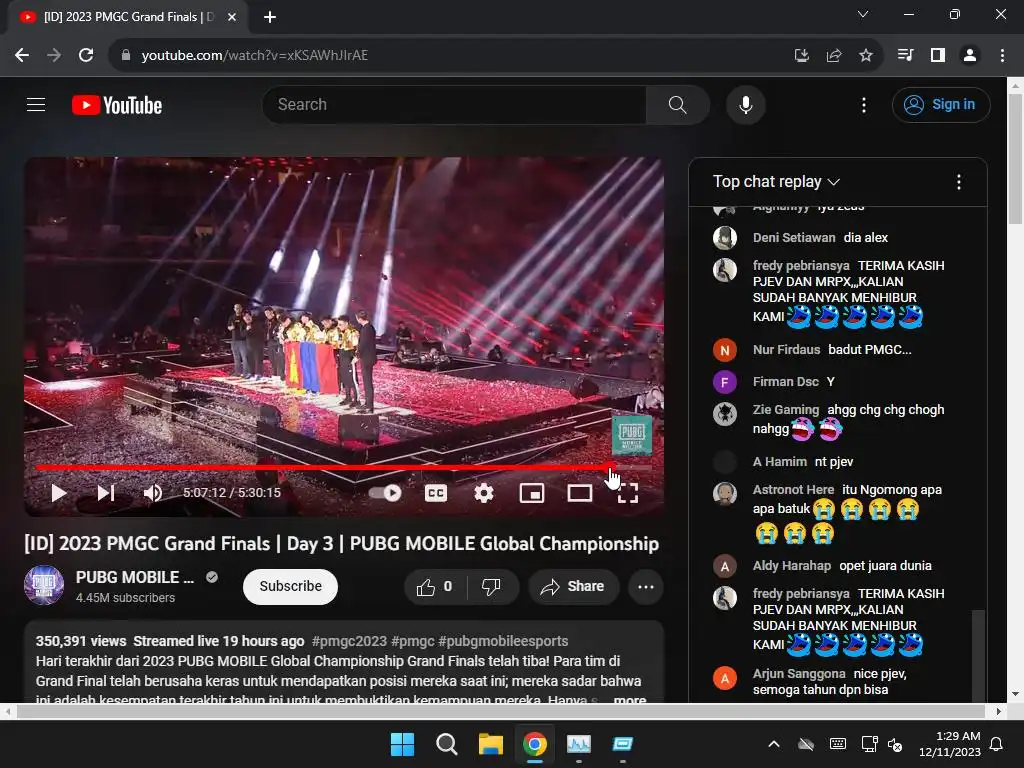Focus the YouTube Search field
The image size is (1024, 768).
pyautogui.click(x=454, y=104)
